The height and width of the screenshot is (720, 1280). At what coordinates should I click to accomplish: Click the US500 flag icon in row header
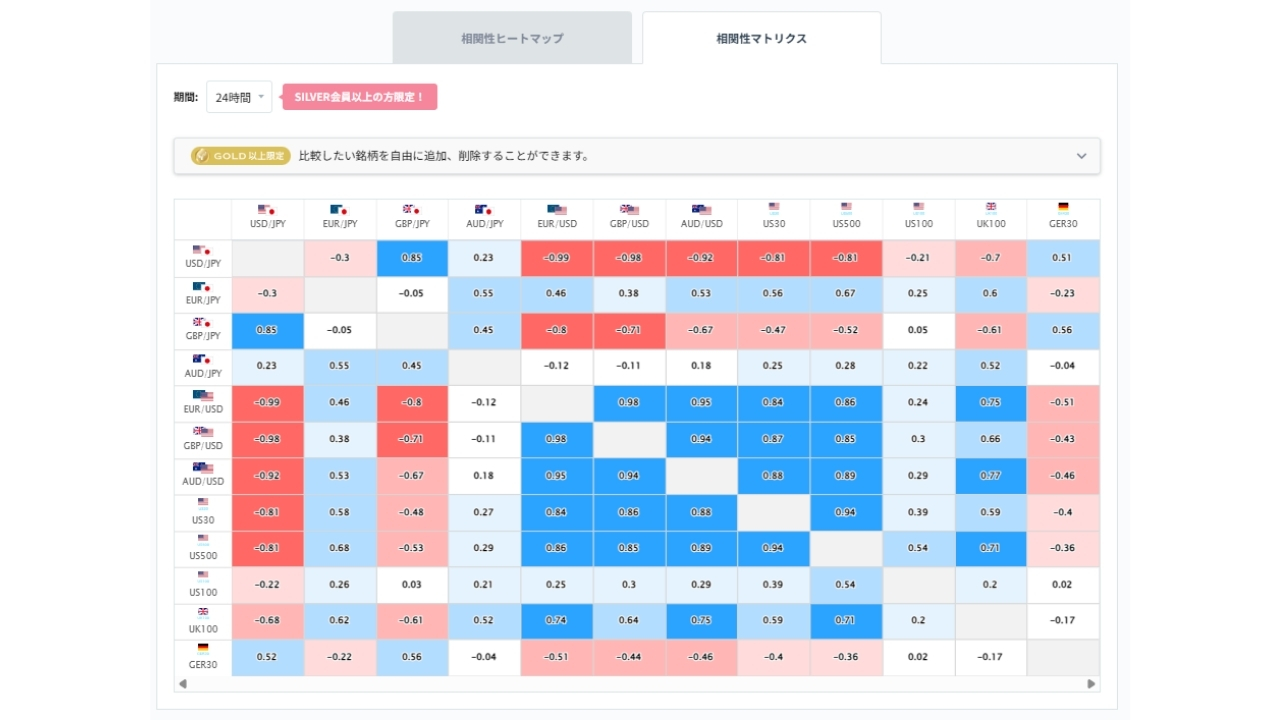(x=203, y=539)
